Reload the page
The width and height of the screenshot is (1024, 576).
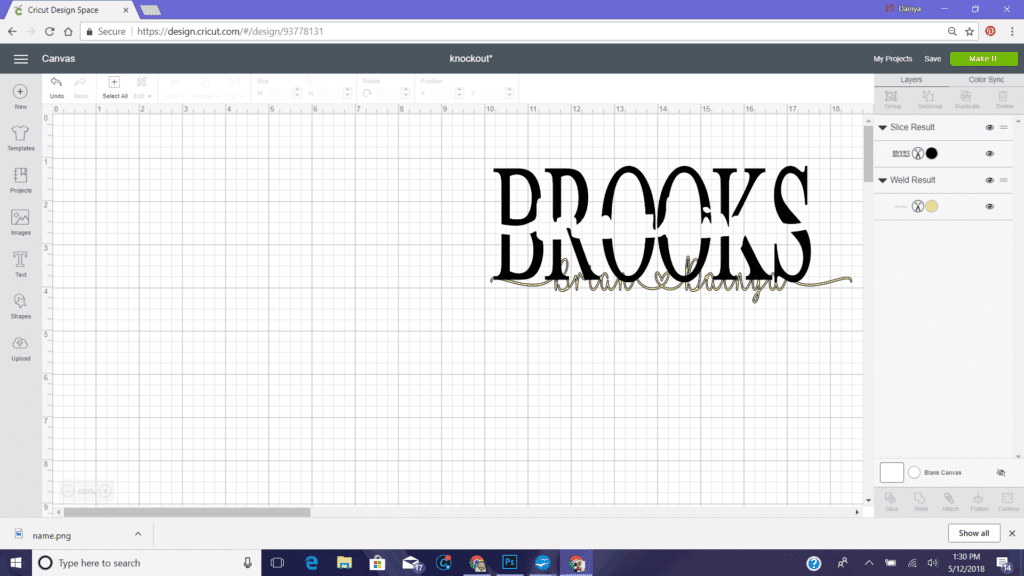coord(50,31)
